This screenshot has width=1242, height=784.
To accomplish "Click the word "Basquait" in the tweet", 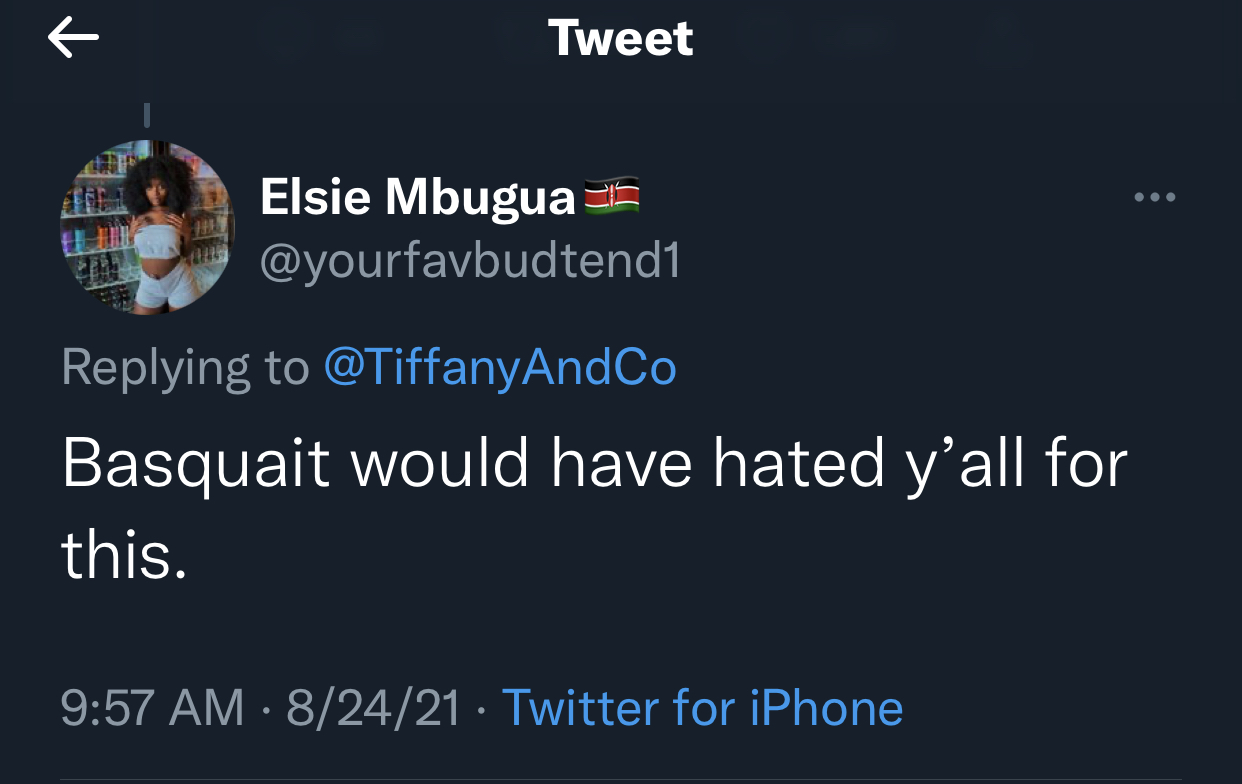I will 196,465.
